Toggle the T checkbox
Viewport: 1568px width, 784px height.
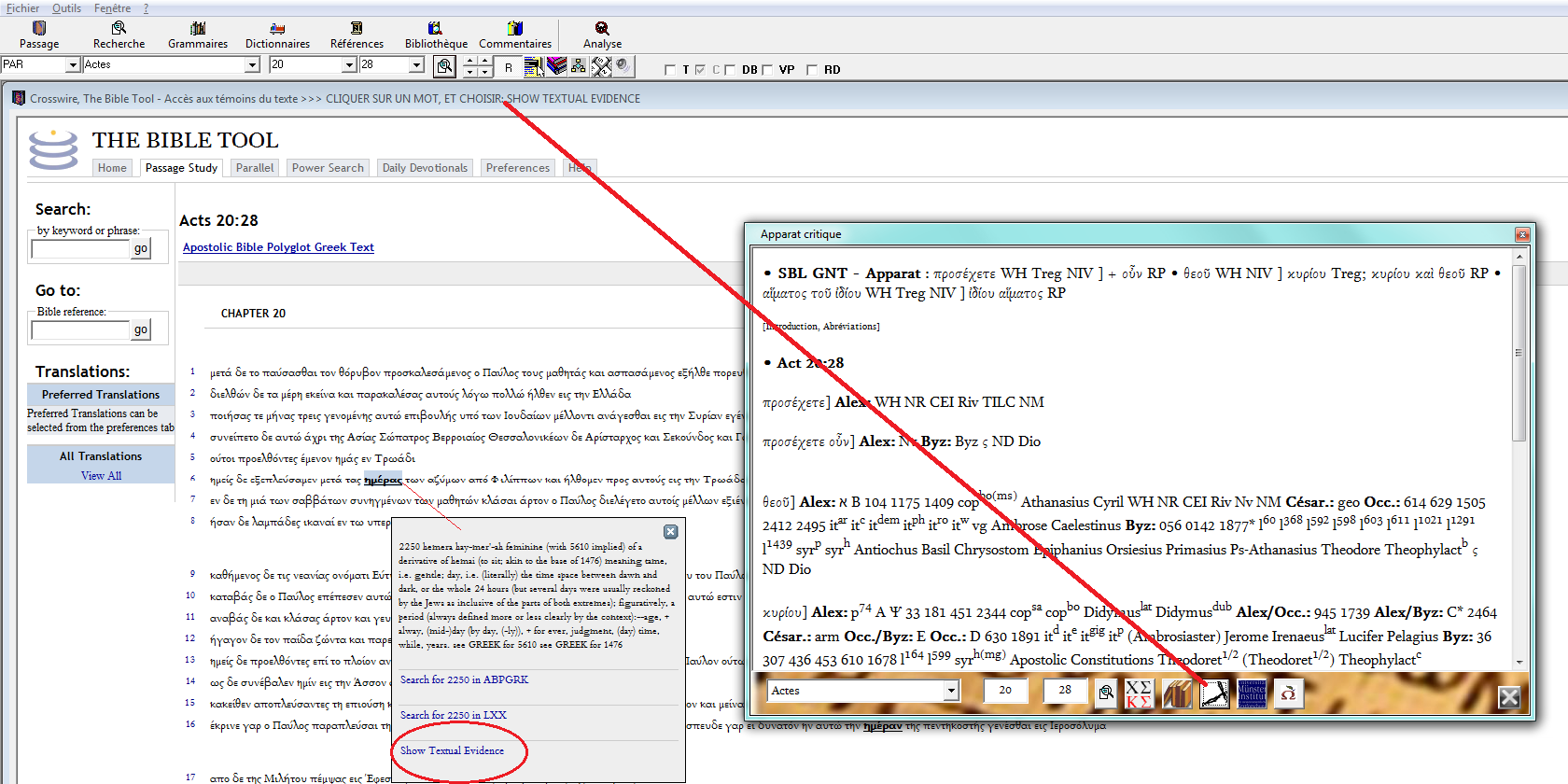pyautogui.click(x=669, y=70)
